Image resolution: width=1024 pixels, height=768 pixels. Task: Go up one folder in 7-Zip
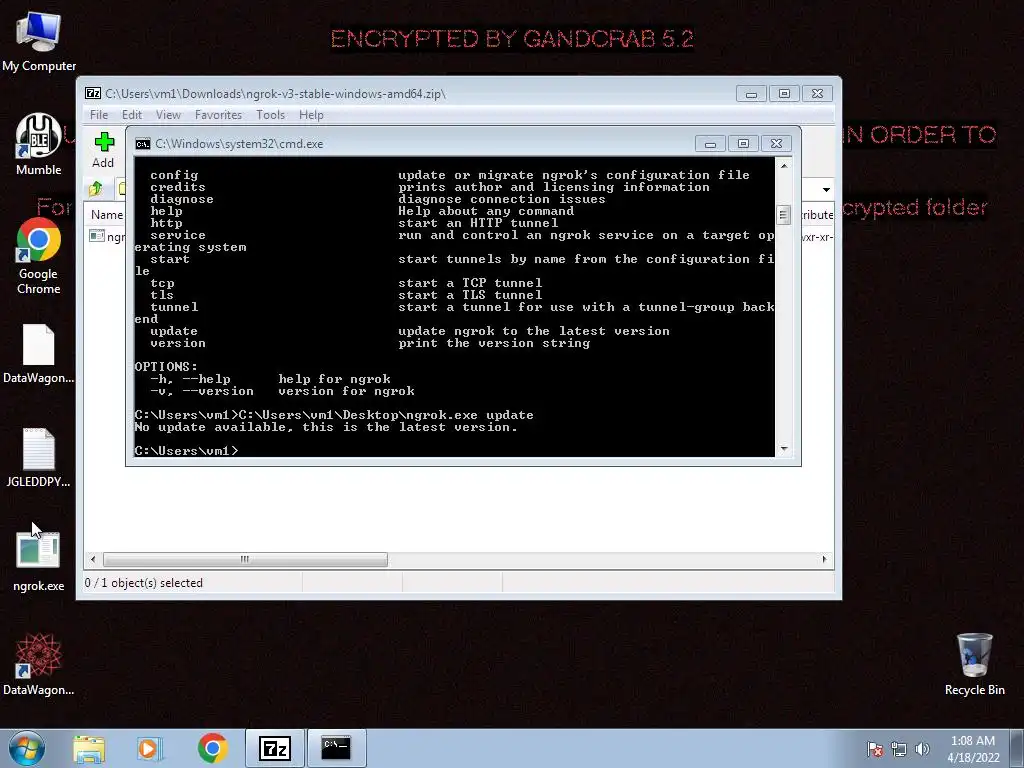(x=96, y=189)
